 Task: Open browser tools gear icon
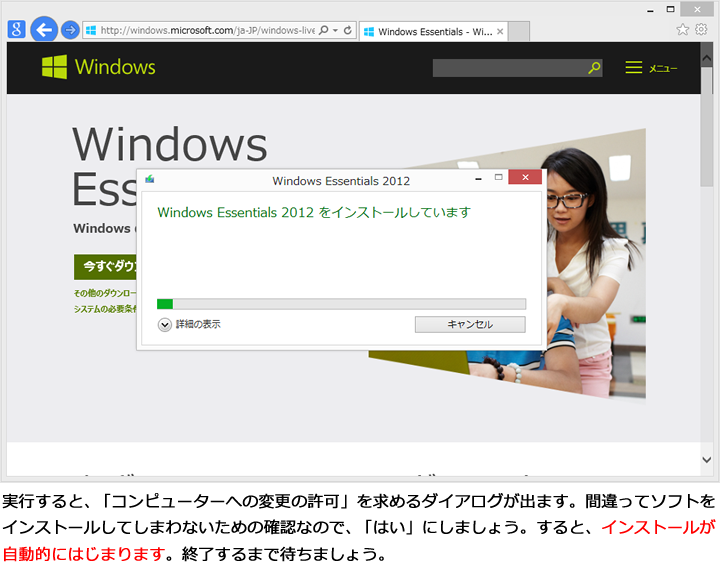[x=701, y=29]
